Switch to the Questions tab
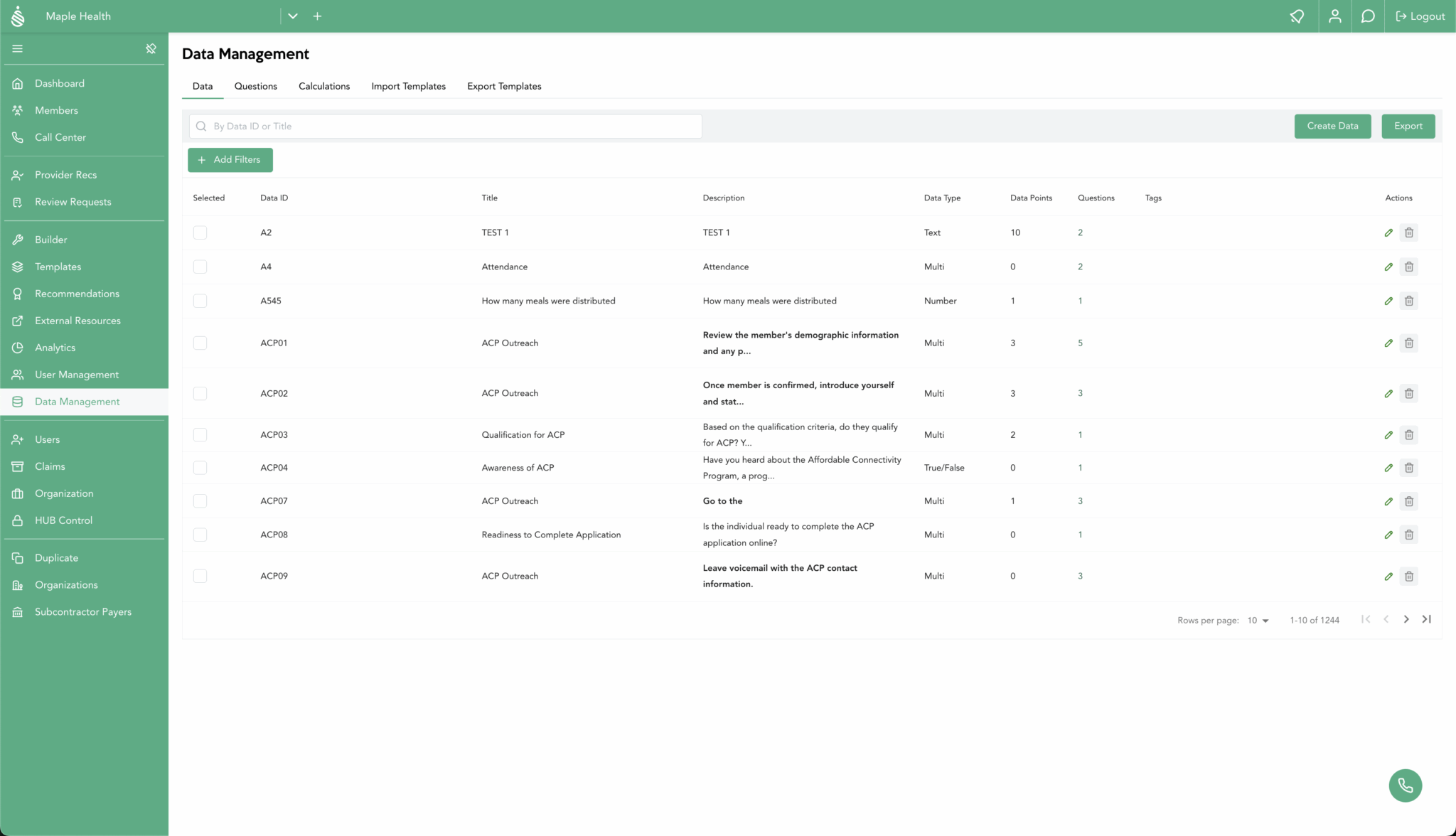The image size is (1456, 836). tap(255, 86)
